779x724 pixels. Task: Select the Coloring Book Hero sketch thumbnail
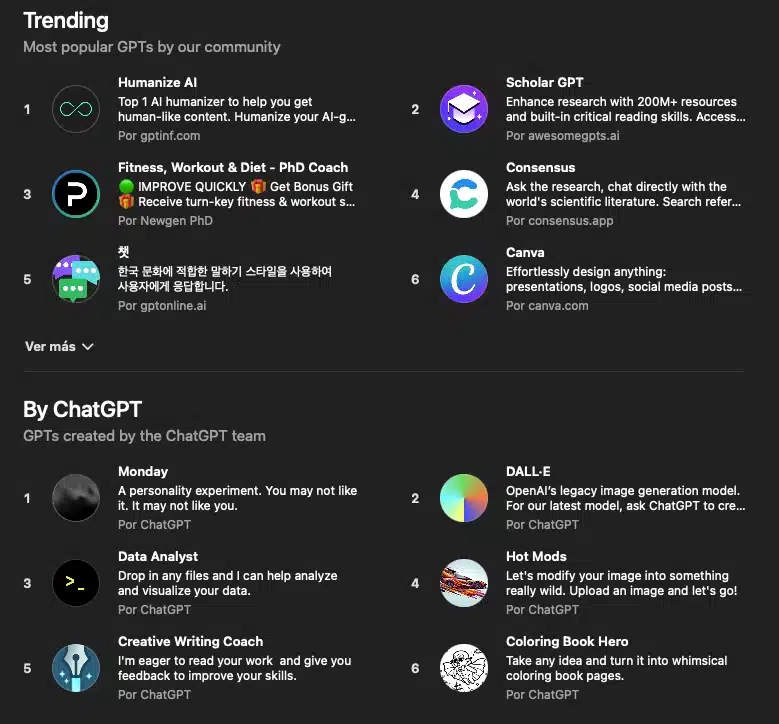click(x=464, y=668)
